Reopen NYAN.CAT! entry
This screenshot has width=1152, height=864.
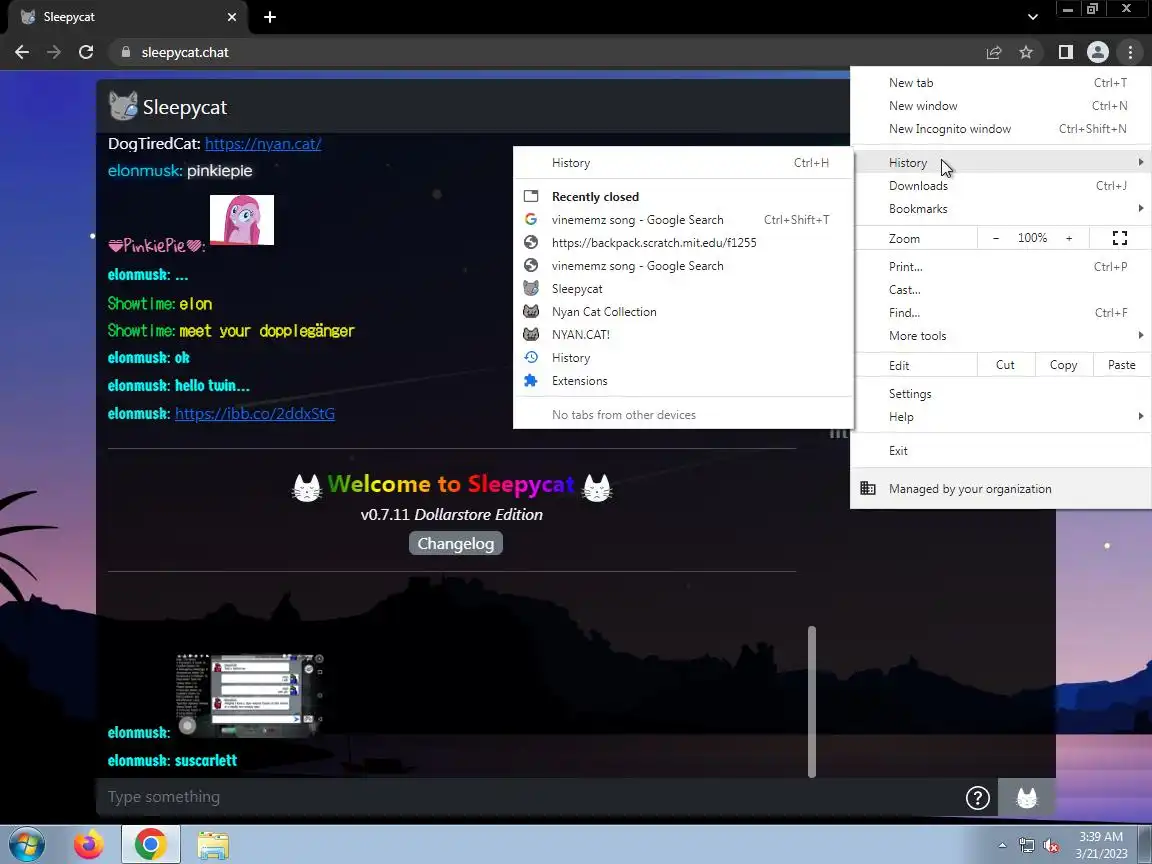click(x=683, y=334)
